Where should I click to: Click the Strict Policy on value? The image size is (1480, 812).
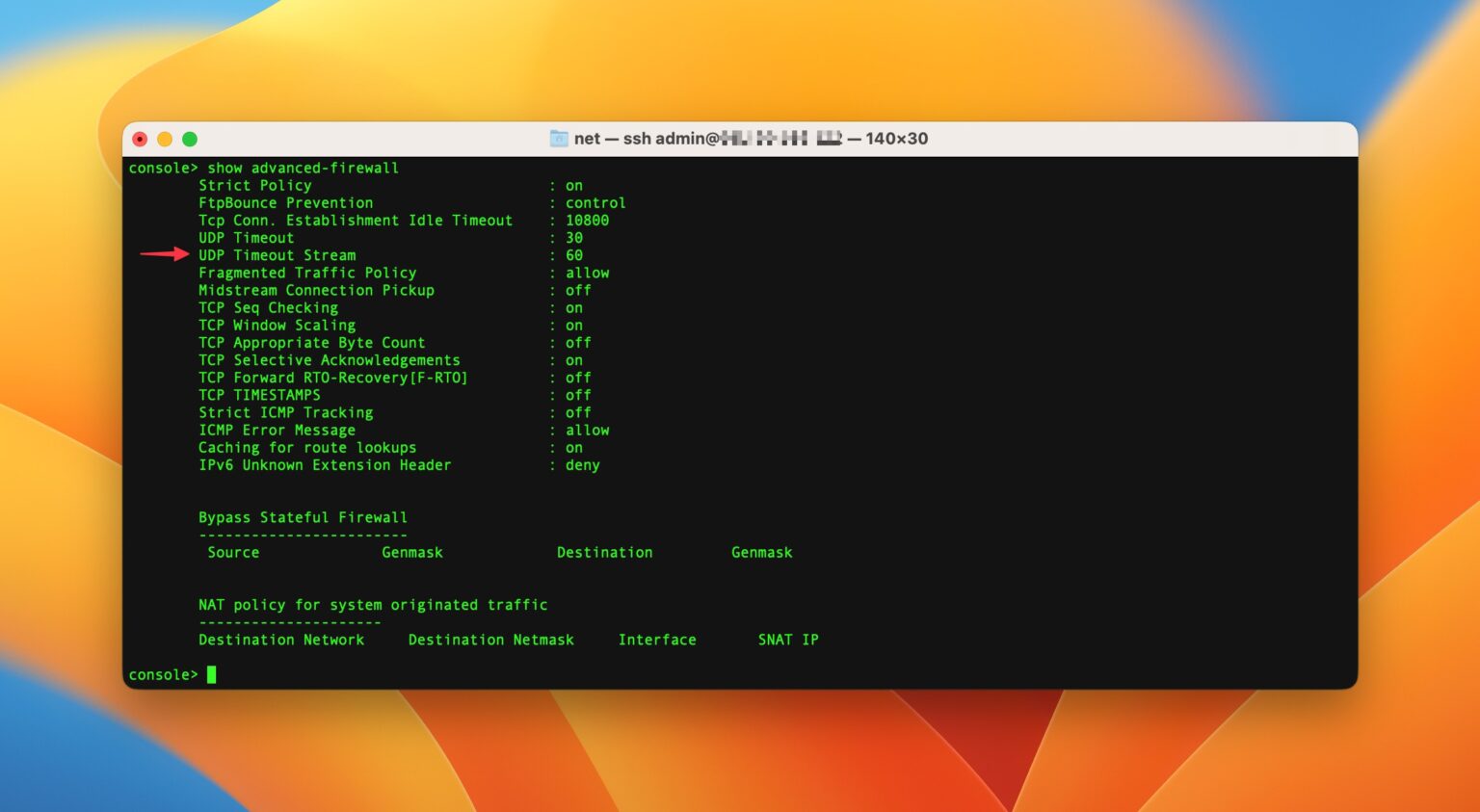(574, 185)
